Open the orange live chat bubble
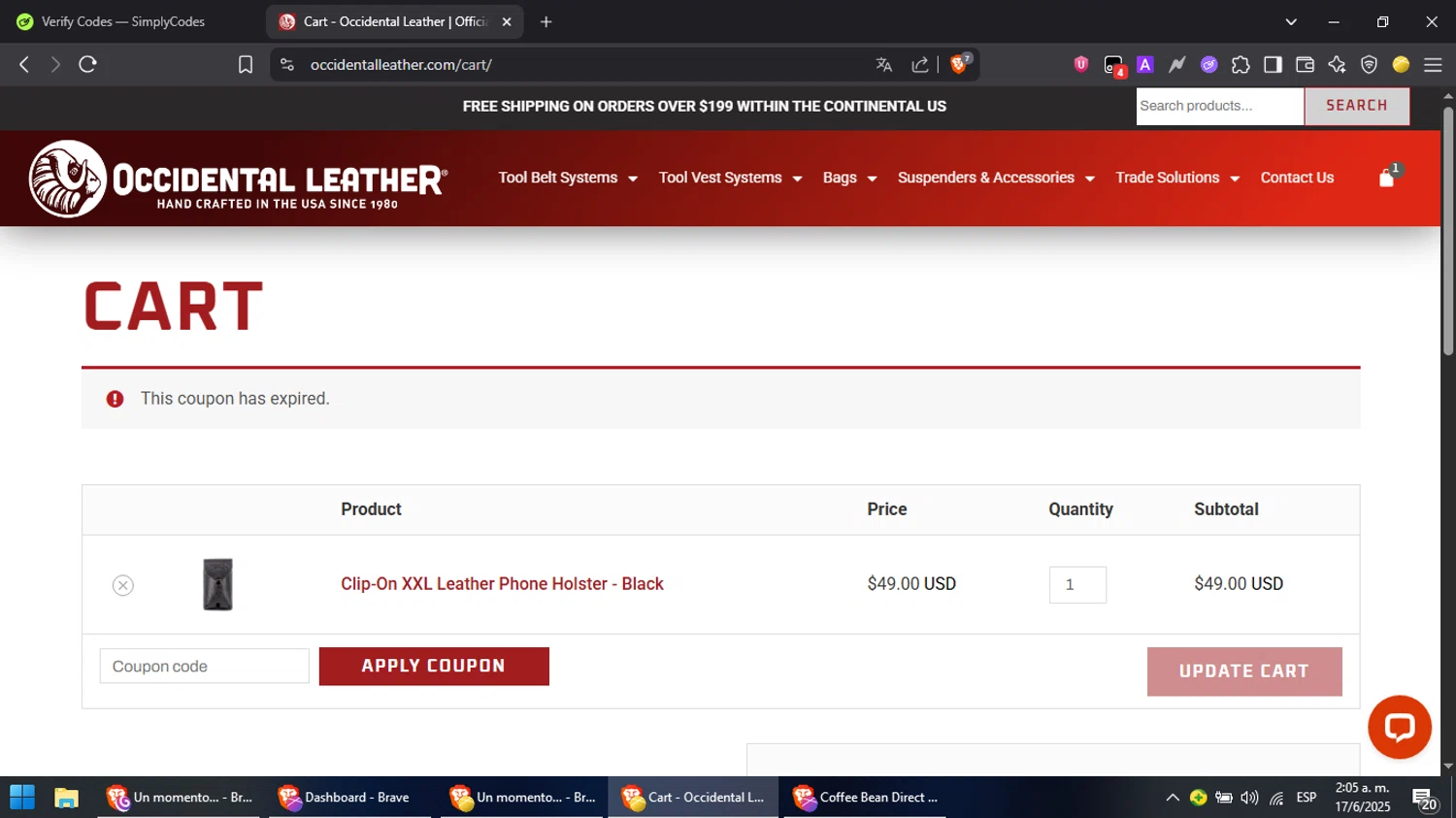Screen dimensions: 1456x818 (x=1400, y=727)
